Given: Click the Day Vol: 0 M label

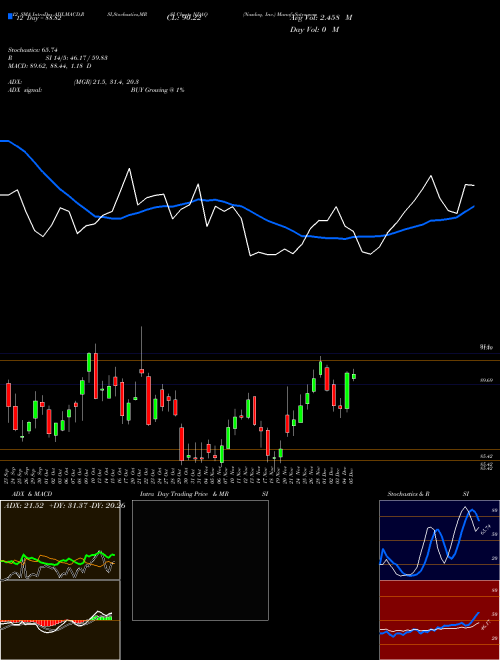Looking at the screenshot, I should click(x=314, y=29).
